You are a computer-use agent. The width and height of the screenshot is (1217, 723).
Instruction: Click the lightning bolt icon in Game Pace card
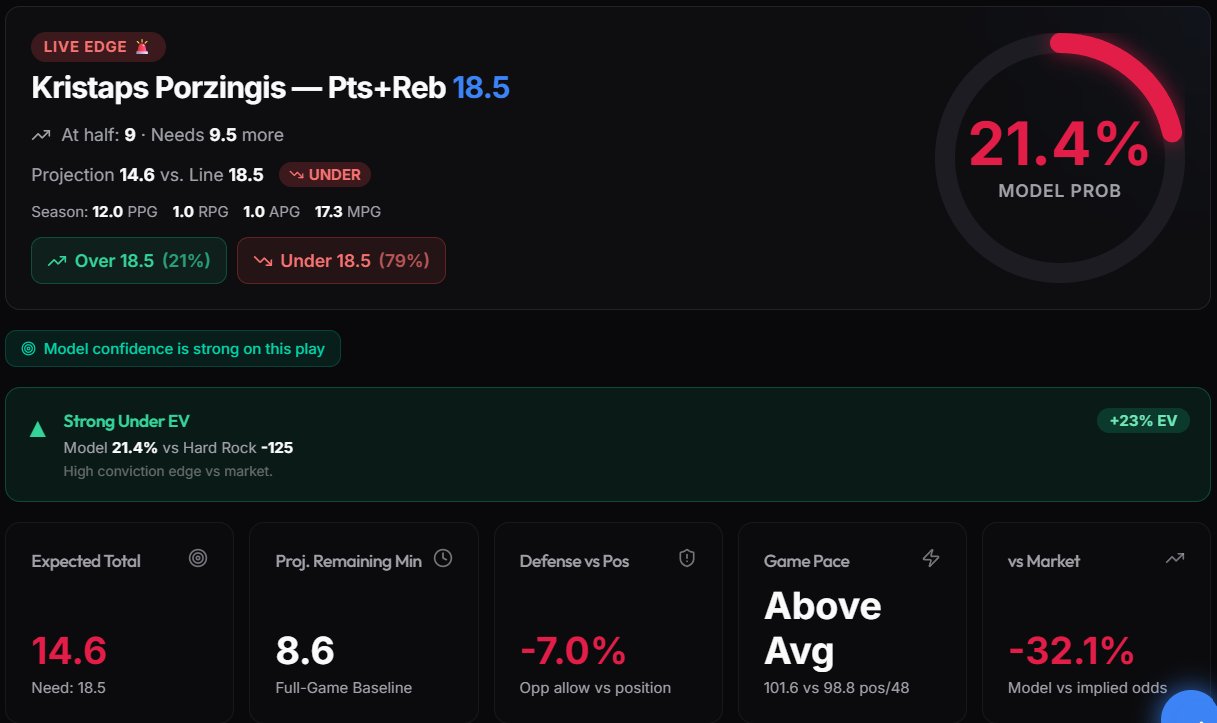click(931, 559)
